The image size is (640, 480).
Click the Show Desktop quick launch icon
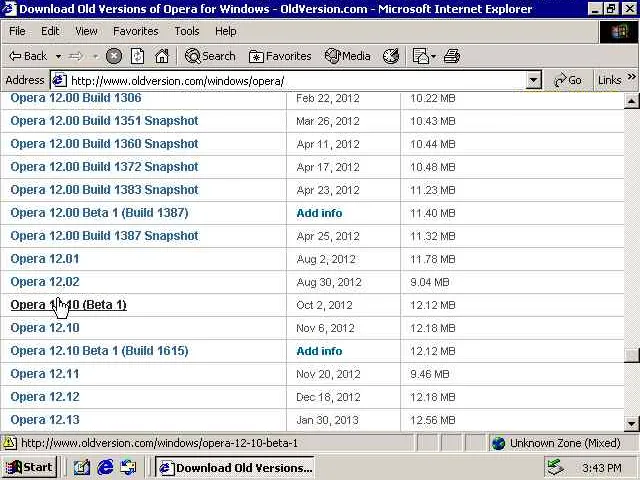(128, 467)
